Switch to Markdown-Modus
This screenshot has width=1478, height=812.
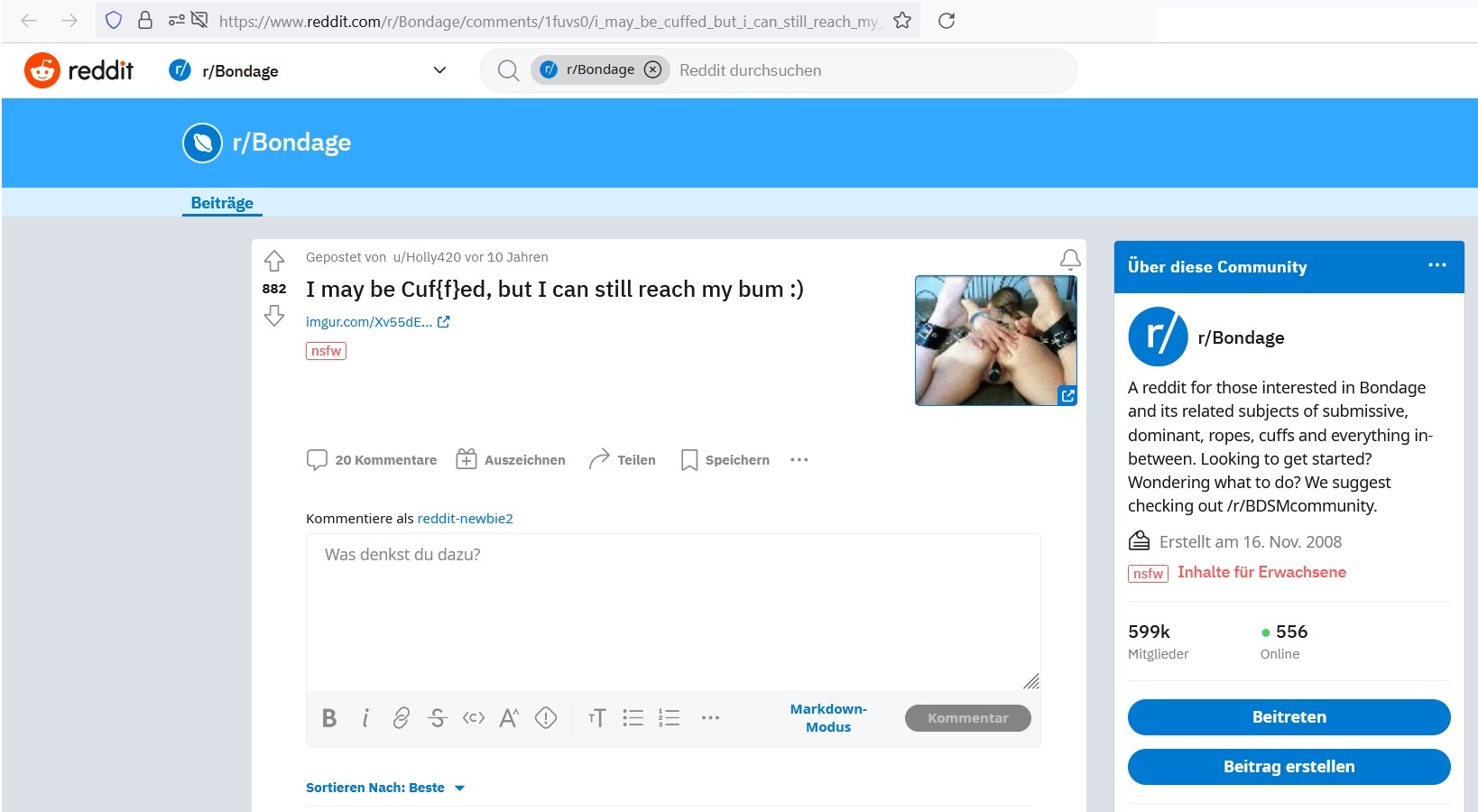pyautogui.click(x=828, y=718)
